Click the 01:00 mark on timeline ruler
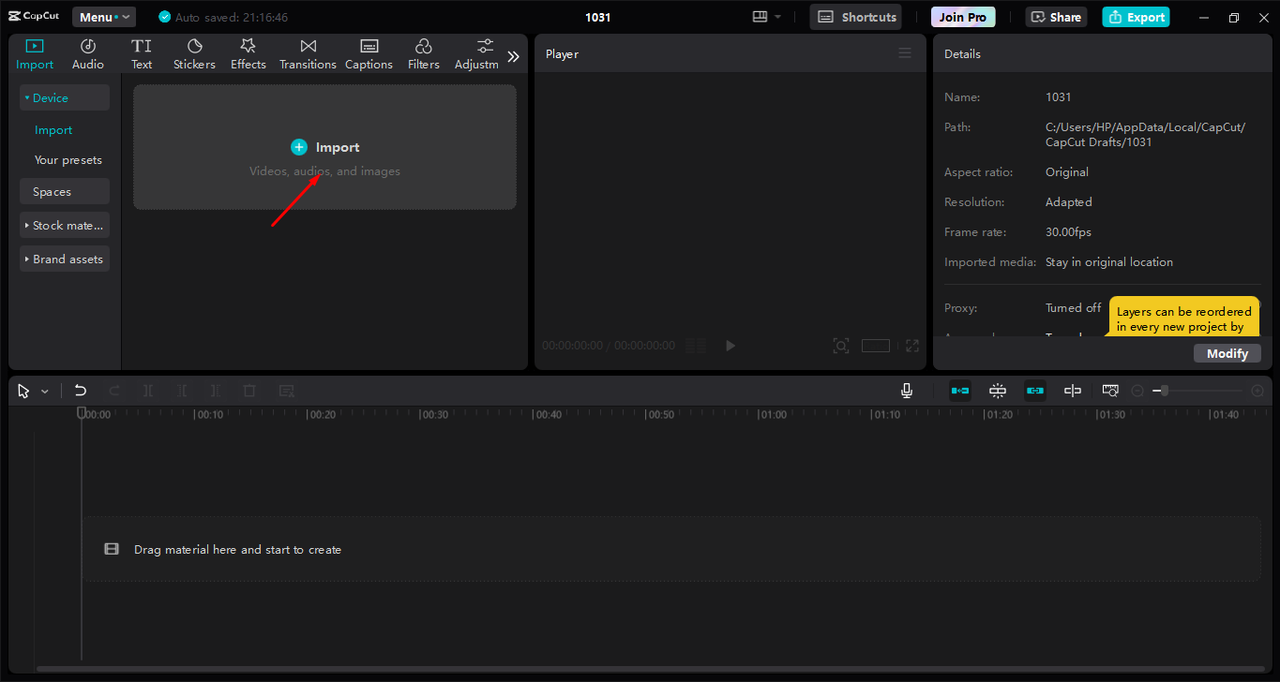 (x=773, y=414)
